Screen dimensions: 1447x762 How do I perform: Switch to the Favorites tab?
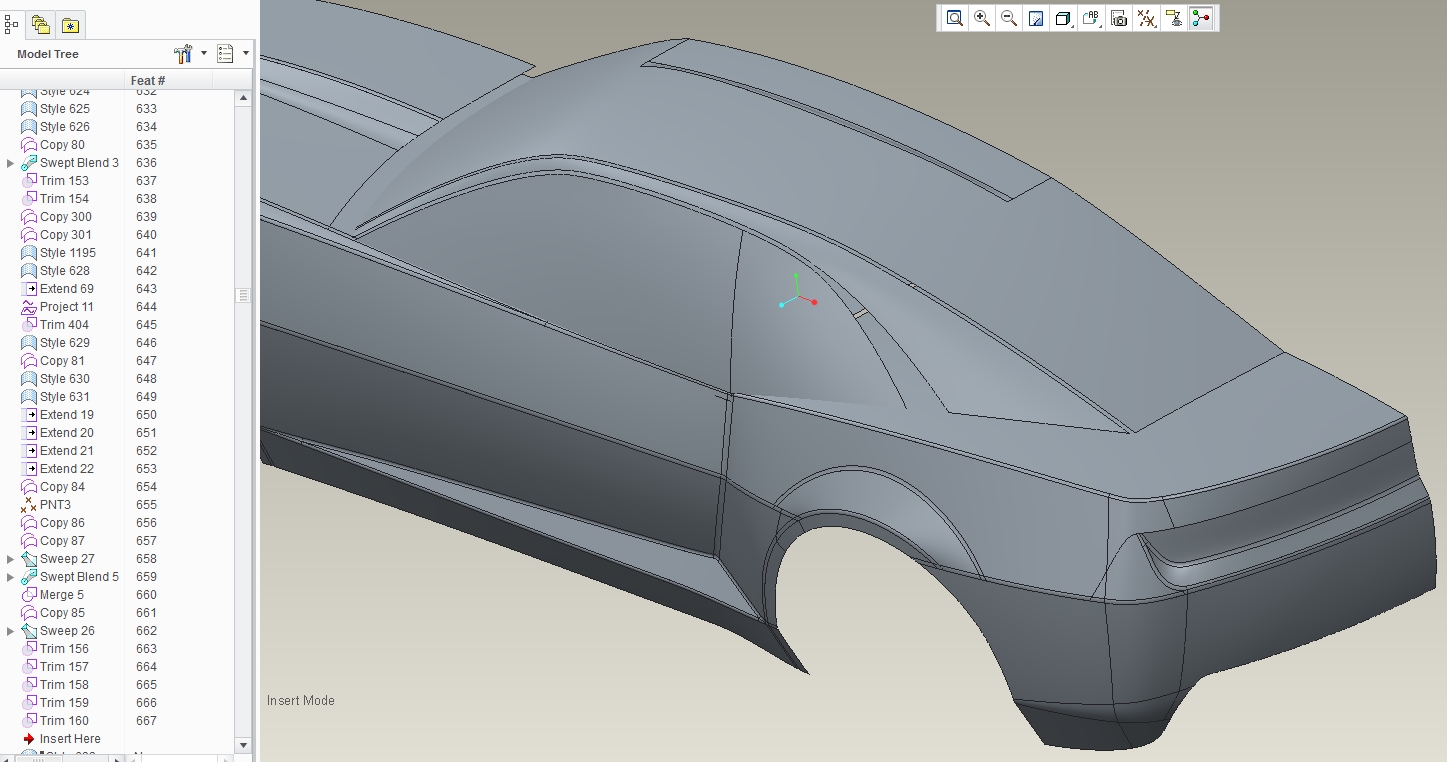coord(70,25)
